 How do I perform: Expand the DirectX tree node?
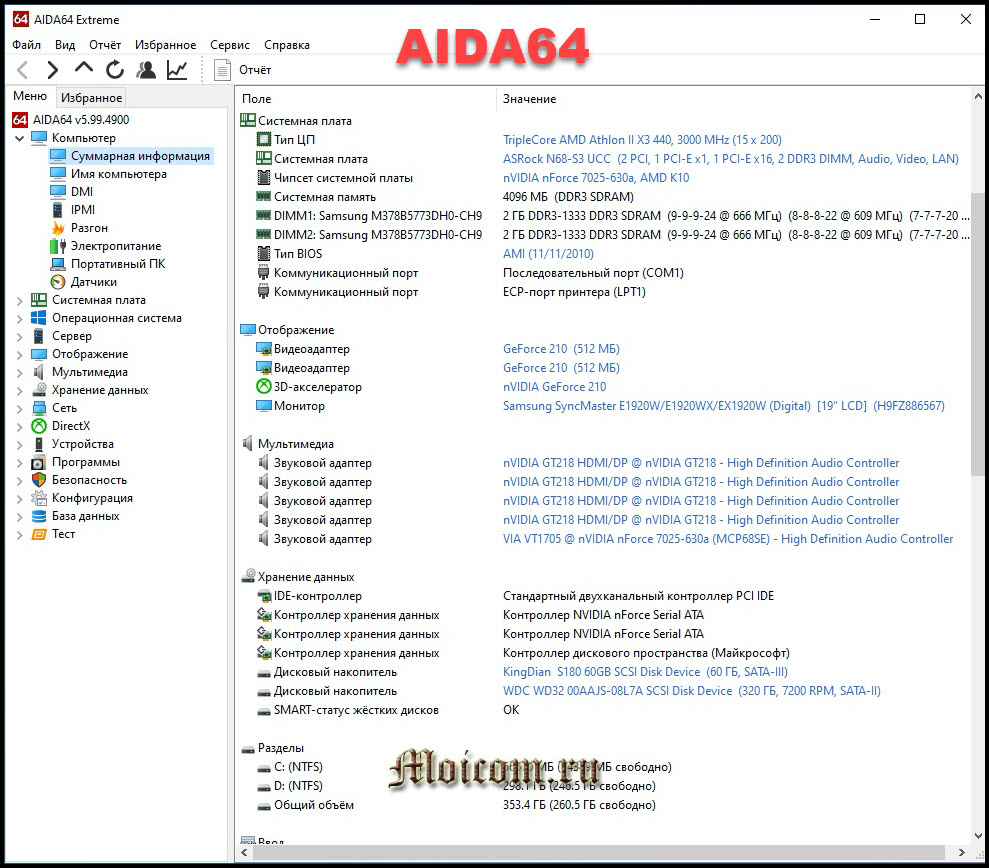21,426
